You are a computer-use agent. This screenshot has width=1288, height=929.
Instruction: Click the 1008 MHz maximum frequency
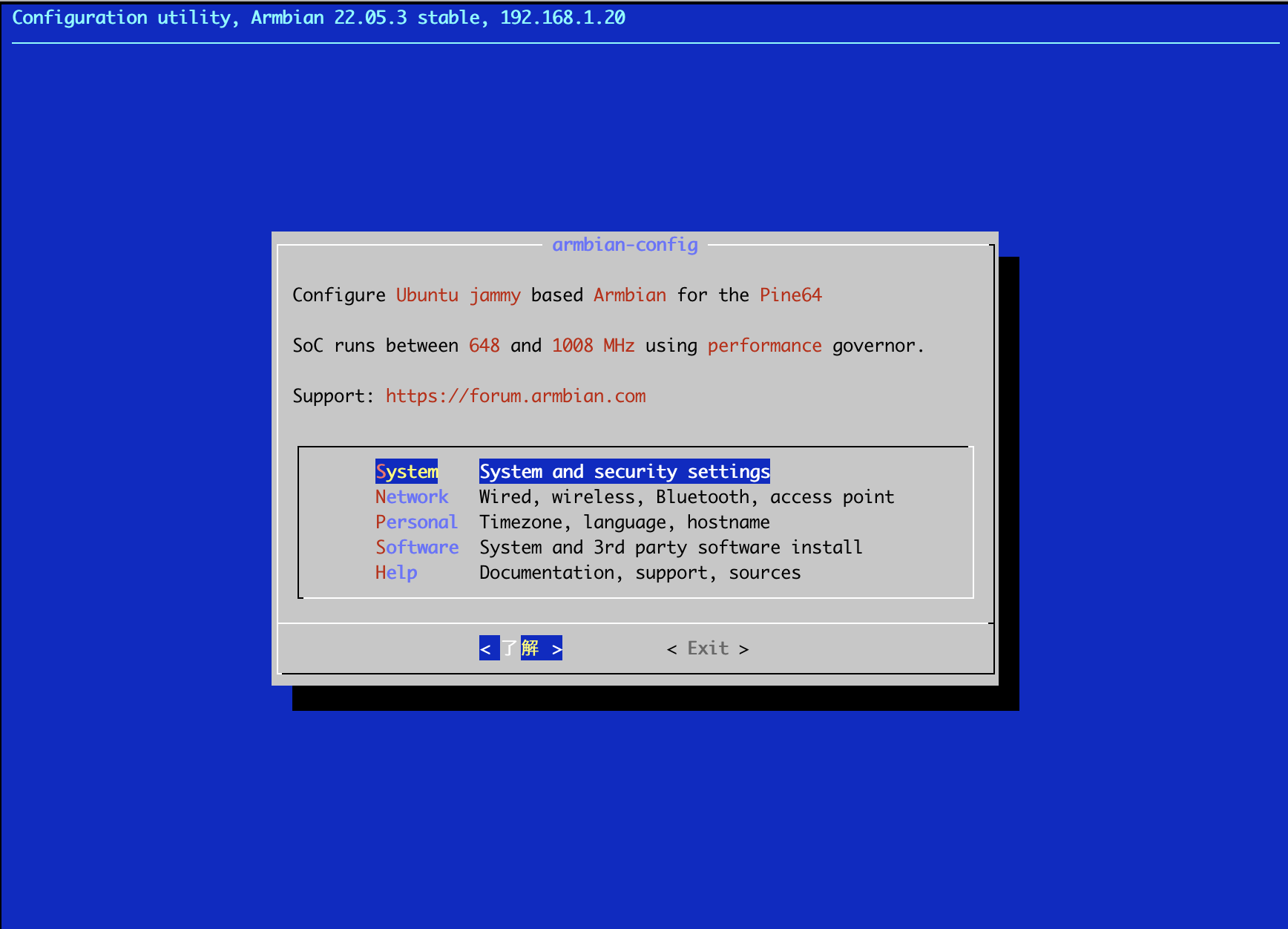(x=593, y=346)
